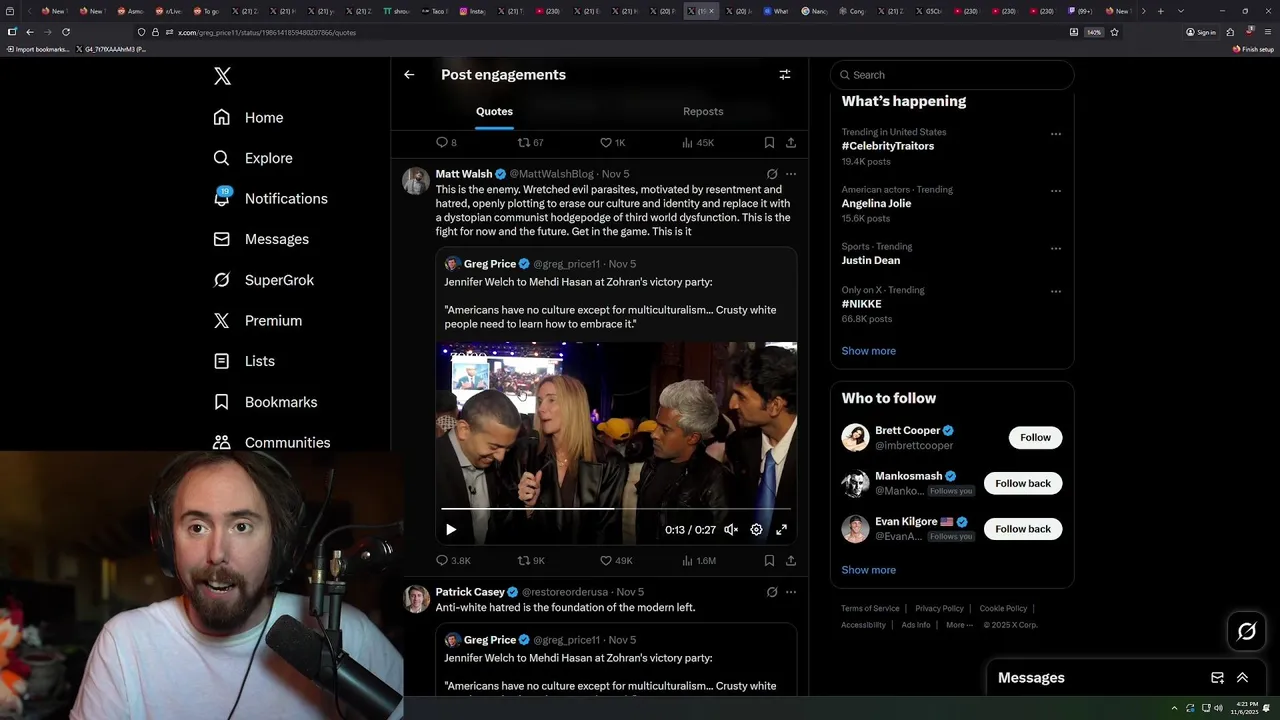Open #CelebrityTraitors trend
Image resolution: width=1280 pixels, height=720 pixels.
point(888,146)
